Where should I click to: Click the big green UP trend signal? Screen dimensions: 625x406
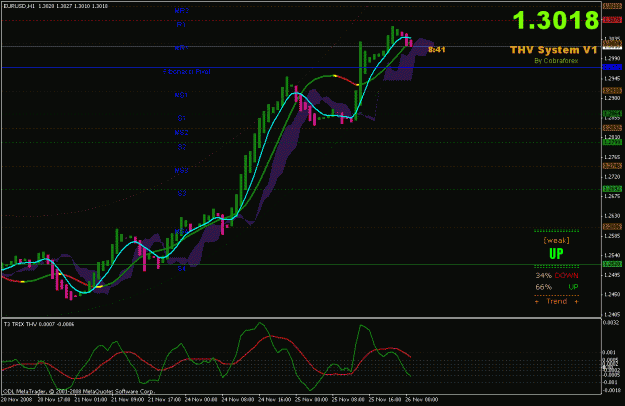pyautogui.click(x=556, y=253)
